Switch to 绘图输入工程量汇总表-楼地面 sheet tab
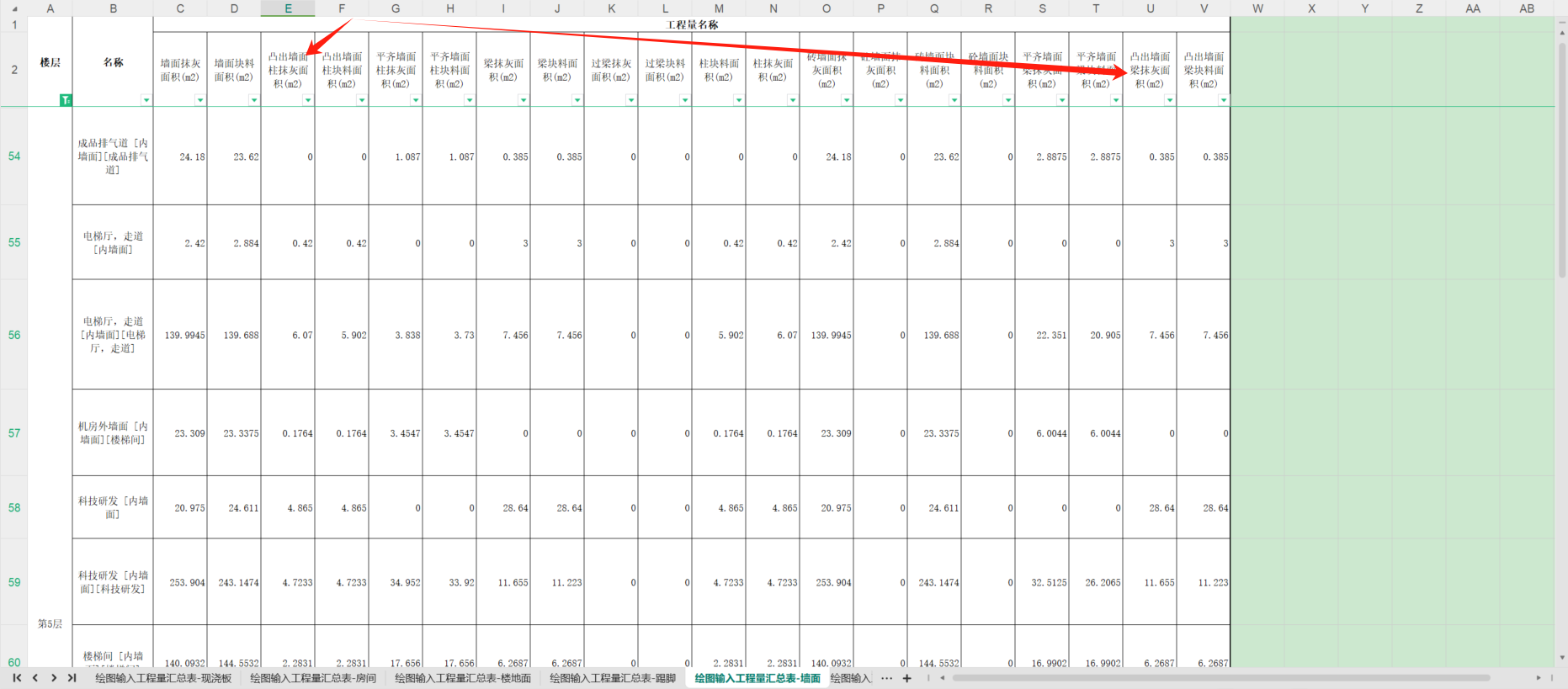This screenshot has width=1568, height=689. 463,678
